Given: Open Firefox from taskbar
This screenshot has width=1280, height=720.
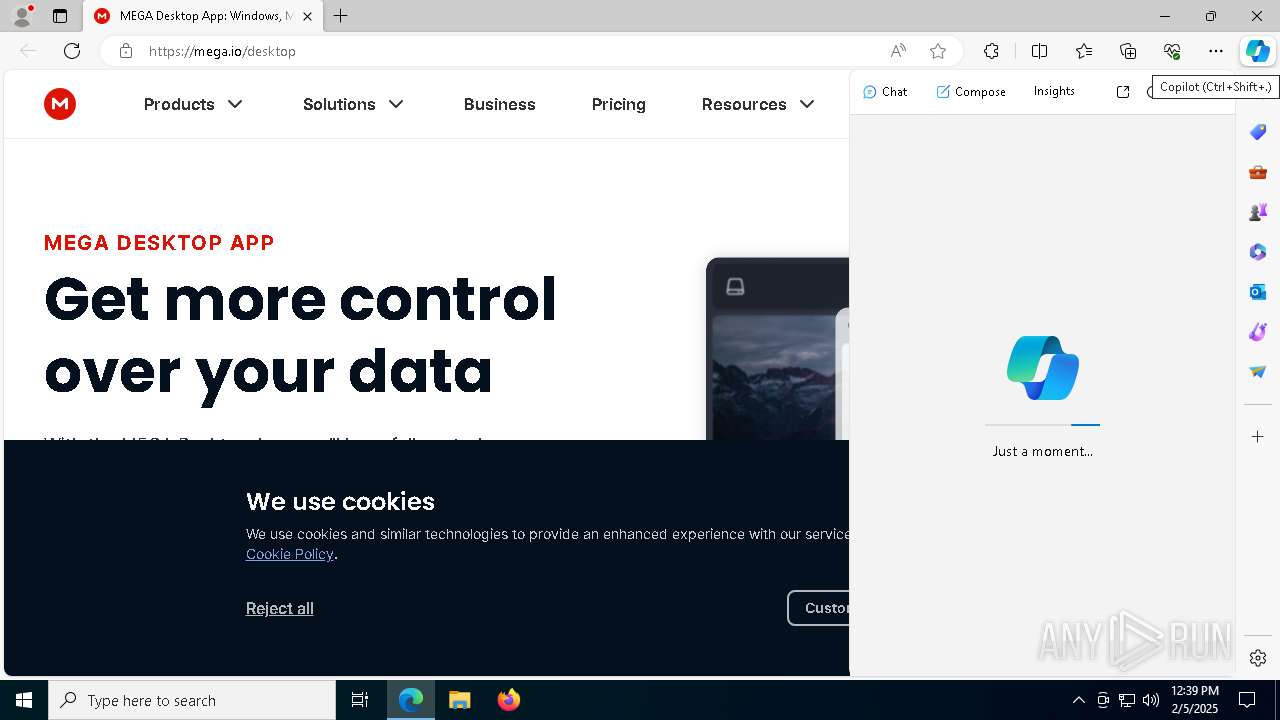Looking at the screenshot, I should tap(509, 700).
